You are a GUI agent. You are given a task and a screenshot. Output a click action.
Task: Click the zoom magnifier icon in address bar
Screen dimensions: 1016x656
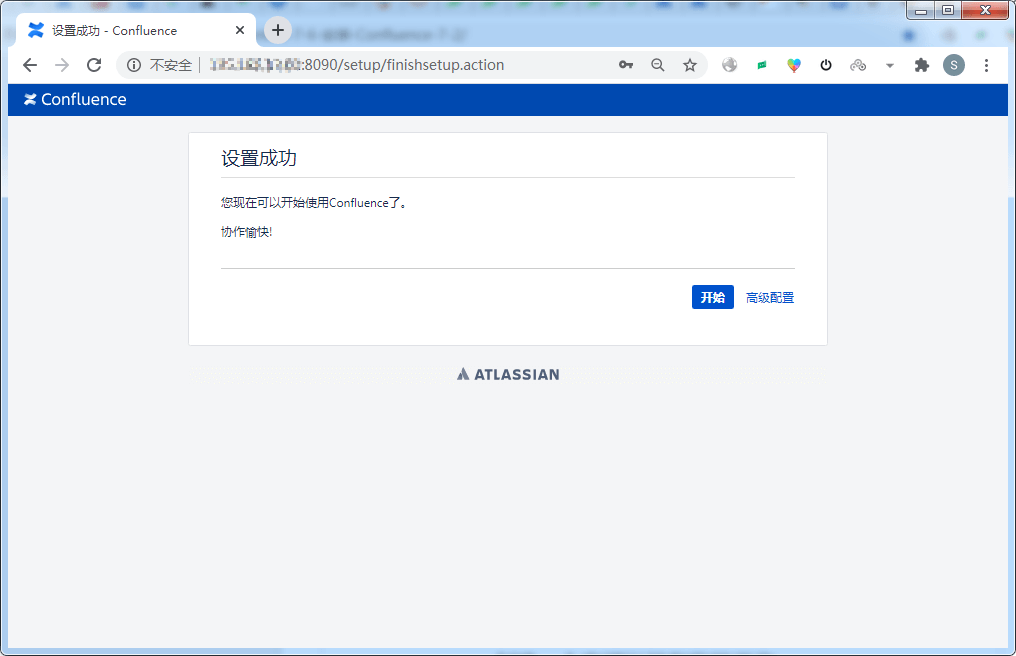pyautogui.click(x=658, y=65)
